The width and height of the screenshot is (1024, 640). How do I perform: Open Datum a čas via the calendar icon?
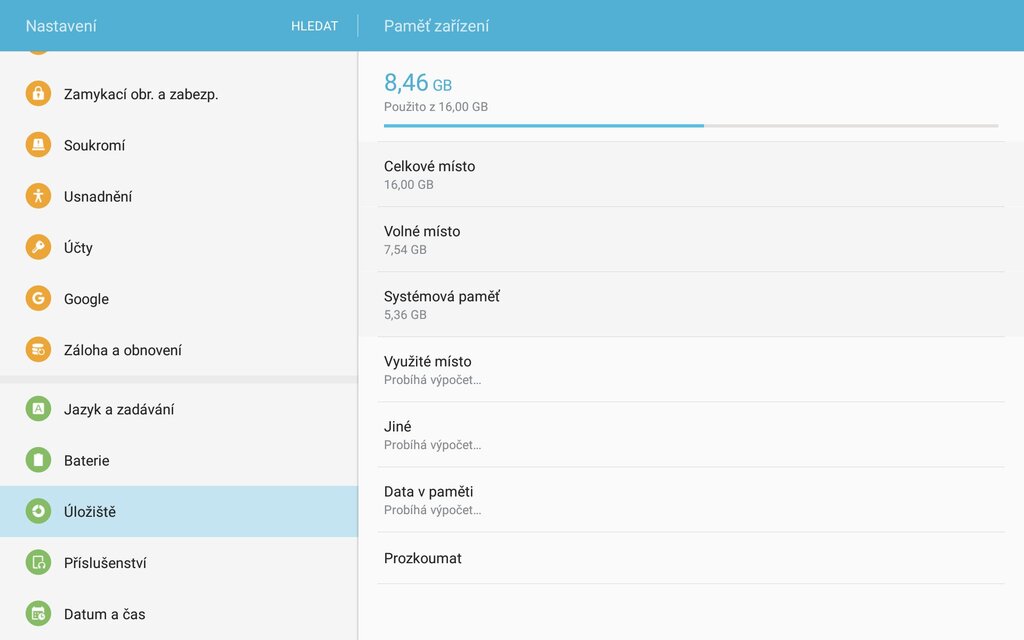[x=37, y=613]
